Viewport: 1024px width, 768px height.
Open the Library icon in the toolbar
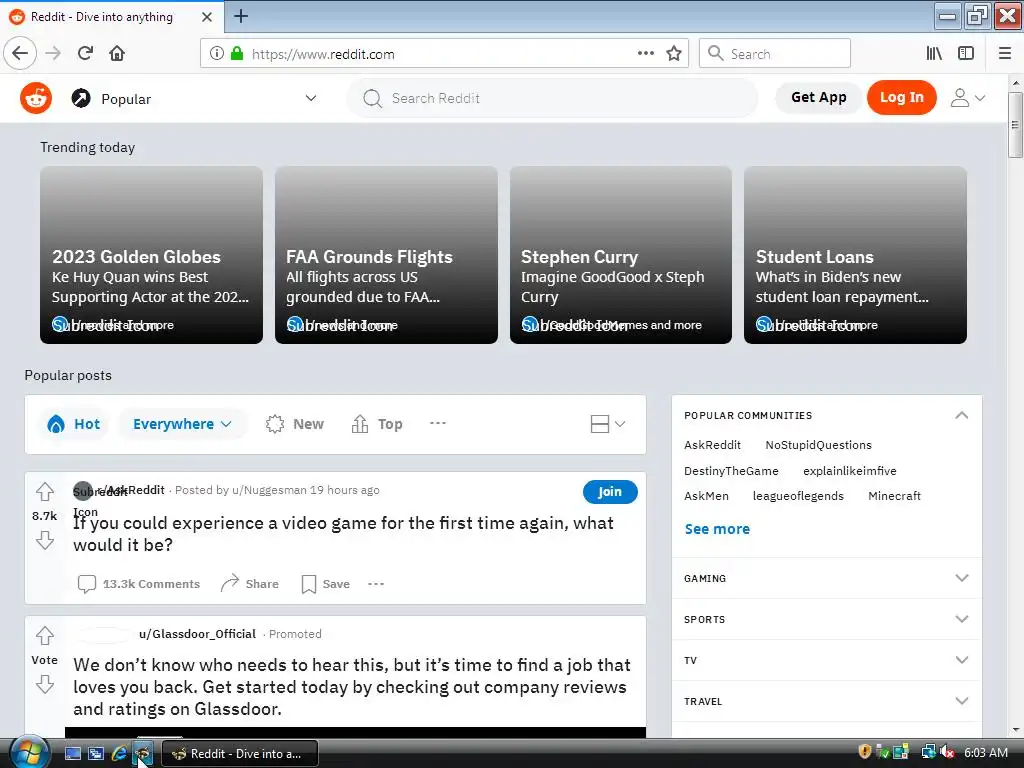(934, 54)
